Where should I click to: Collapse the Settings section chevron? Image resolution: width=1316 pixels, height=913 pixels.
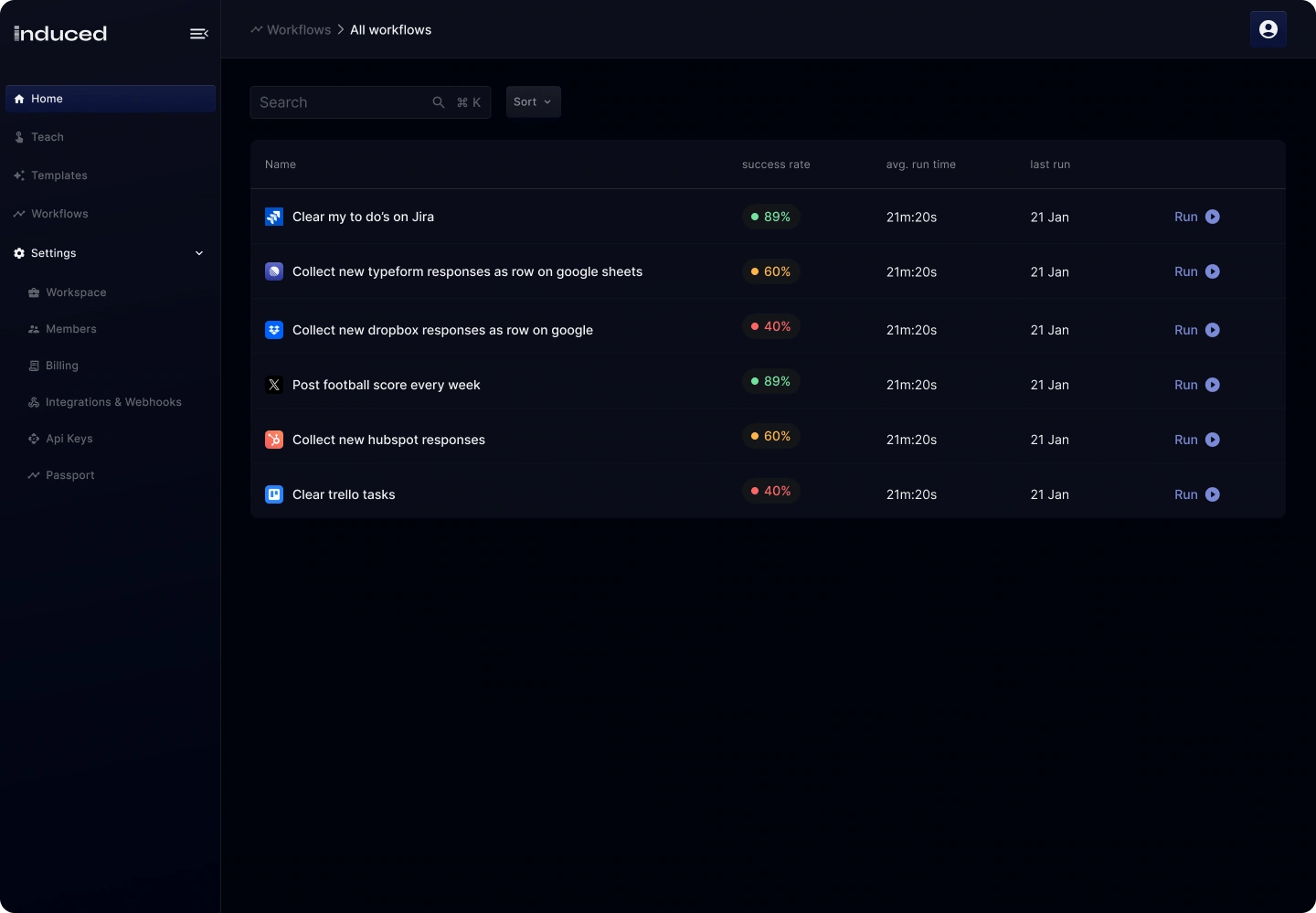tap(199, 253)
